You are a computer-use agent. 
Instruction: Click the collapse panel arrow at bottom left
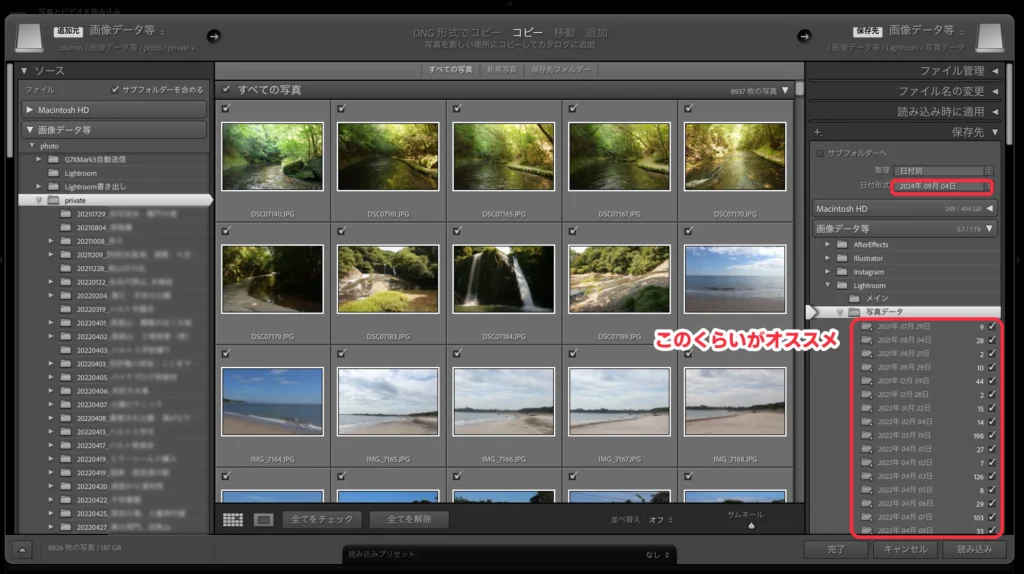(x=22, y=548)
